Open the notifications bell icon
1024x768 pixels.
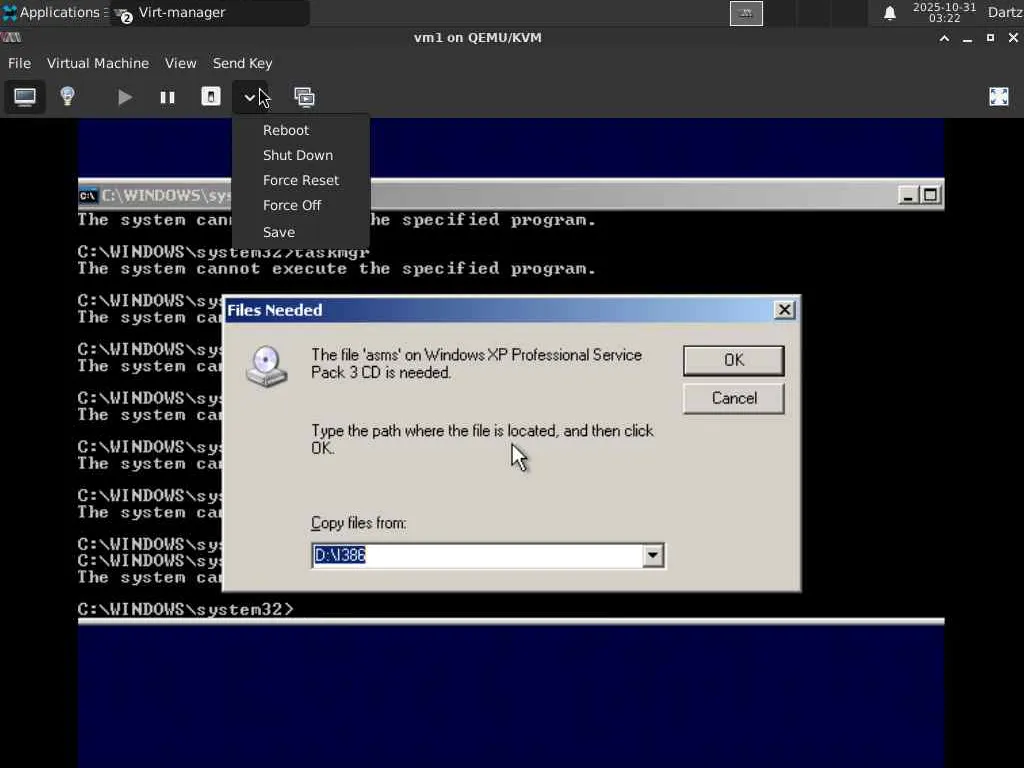tap(889, 13)
